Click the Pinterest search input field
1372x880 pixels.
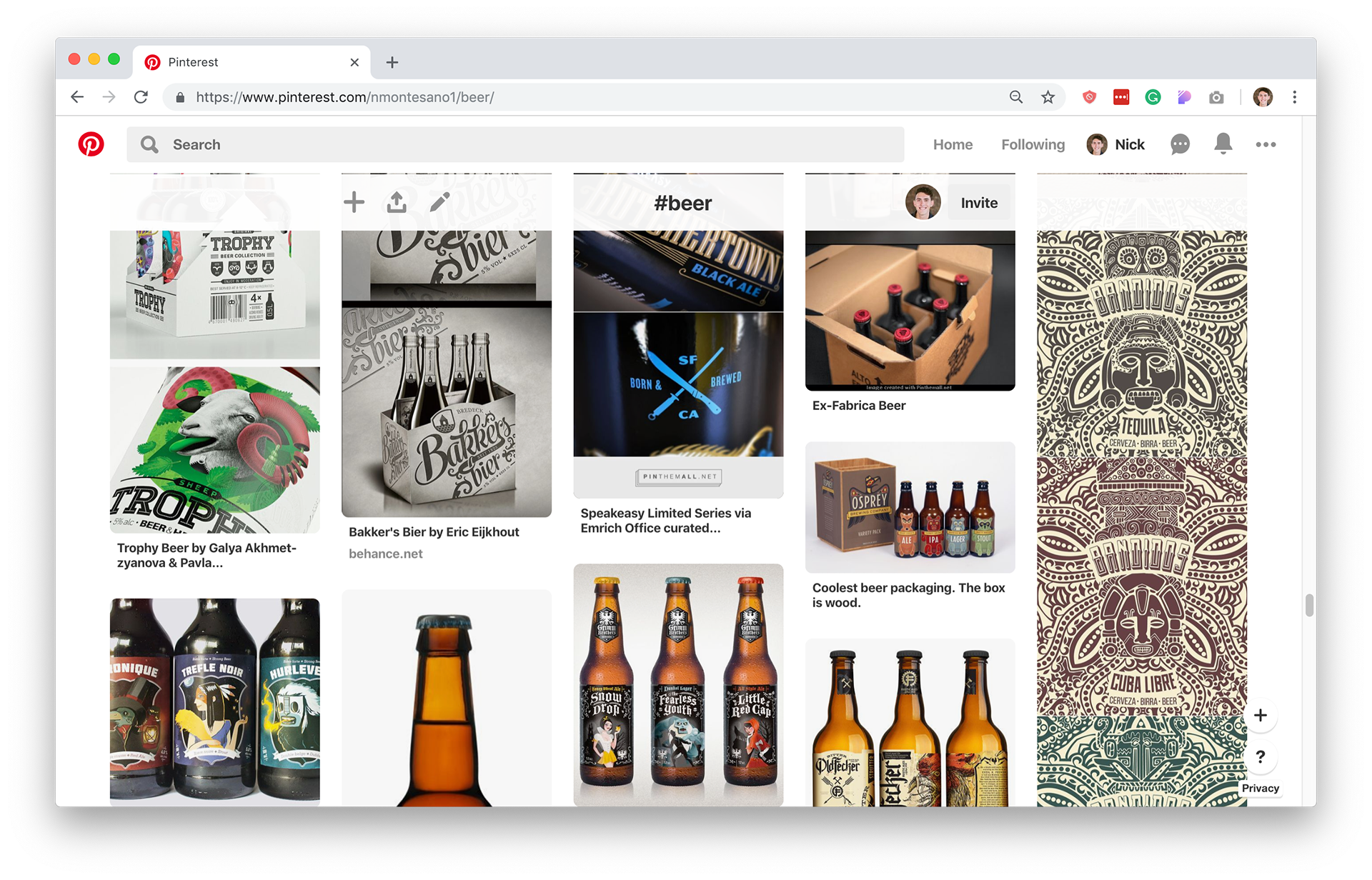point(515,144)
